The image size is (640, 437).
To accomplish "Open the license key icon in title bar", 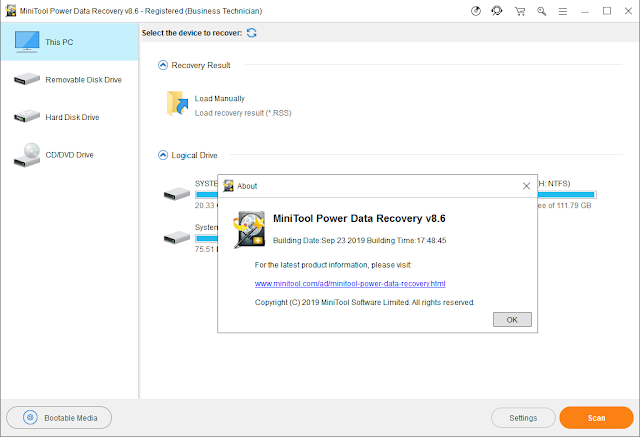I will [476, 11].
